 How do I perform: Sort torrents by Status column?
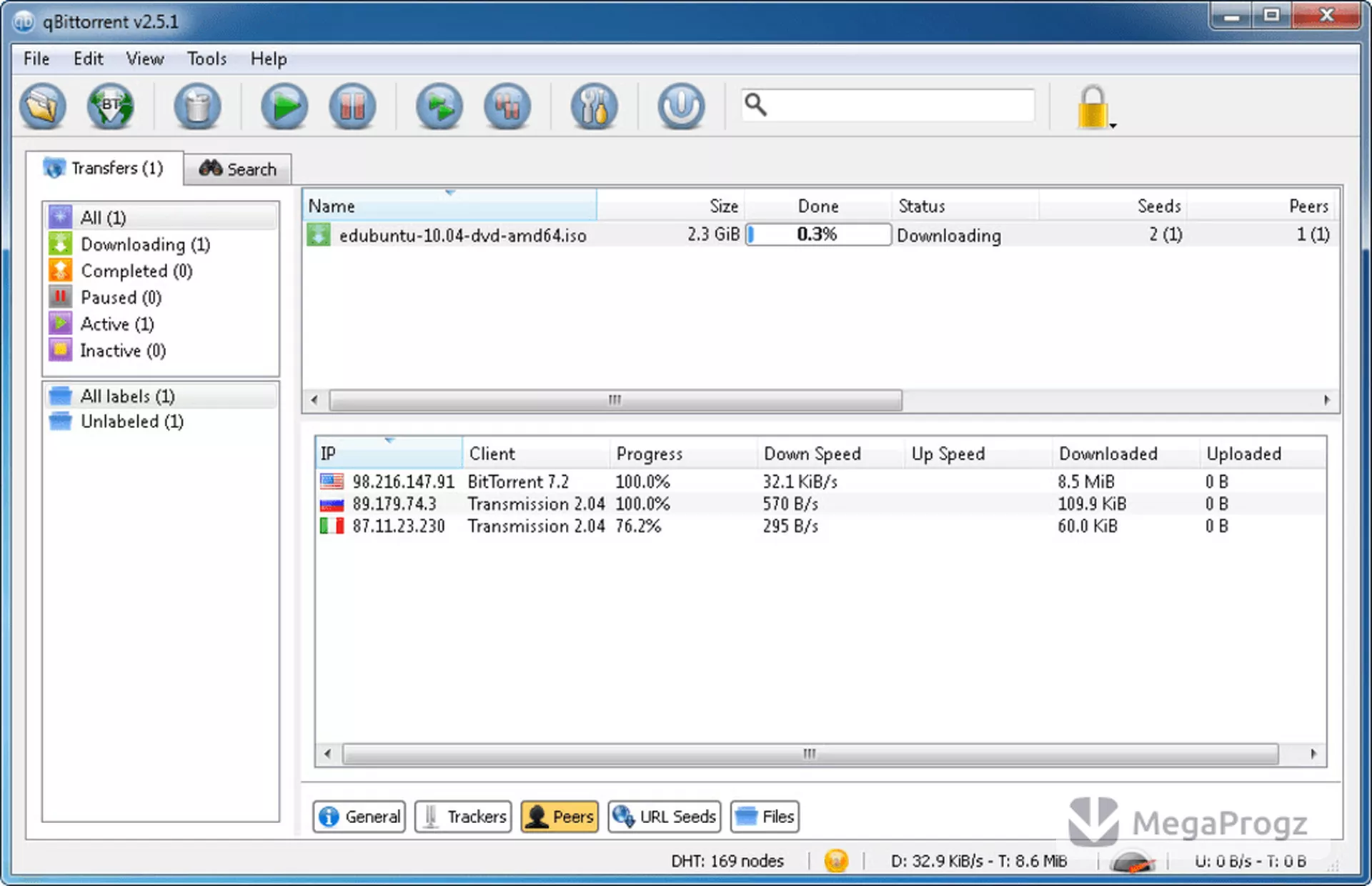point(965,206)
